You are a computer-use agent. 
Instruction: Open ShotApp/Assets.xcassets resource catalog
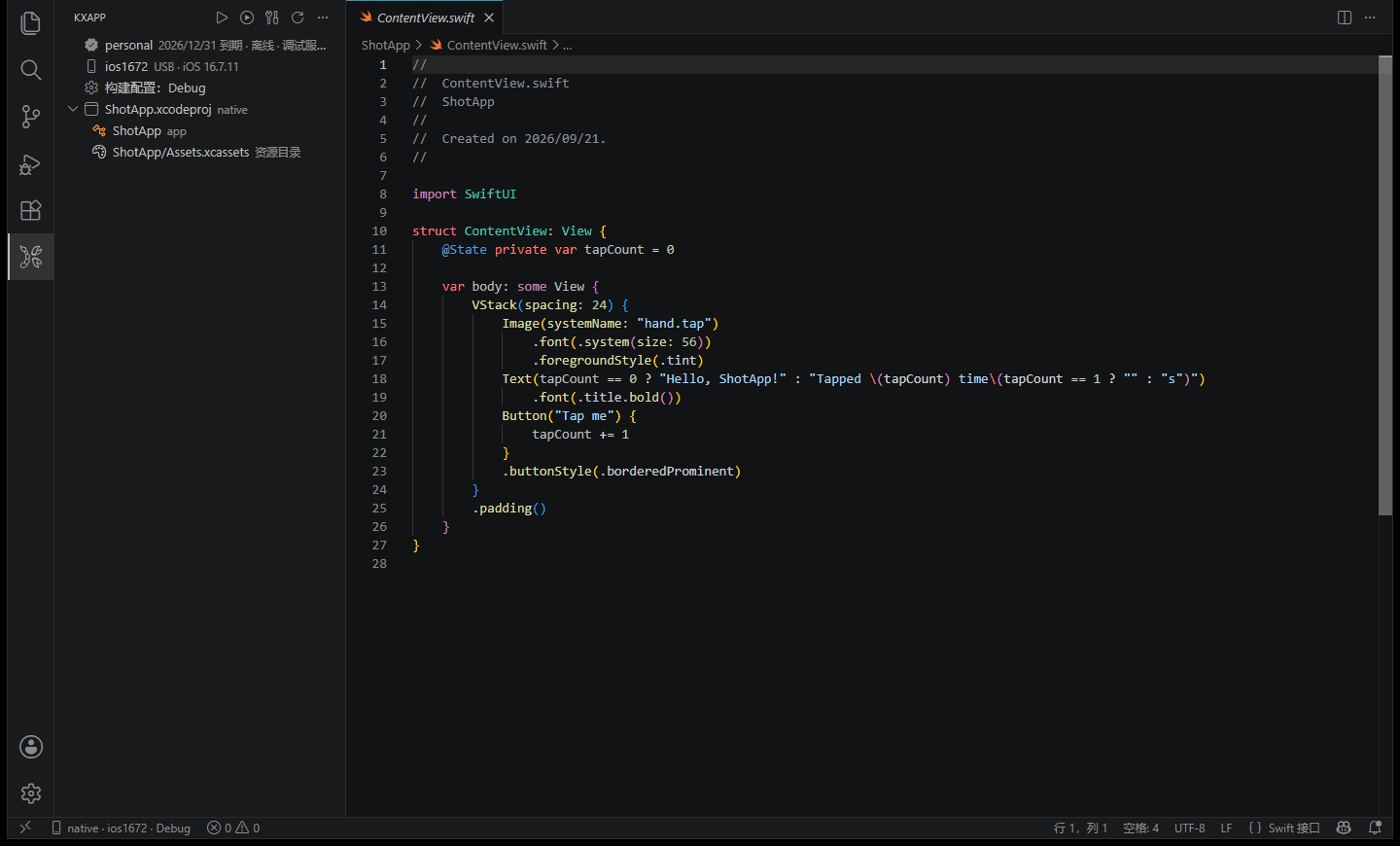click(x=199, y=152)
